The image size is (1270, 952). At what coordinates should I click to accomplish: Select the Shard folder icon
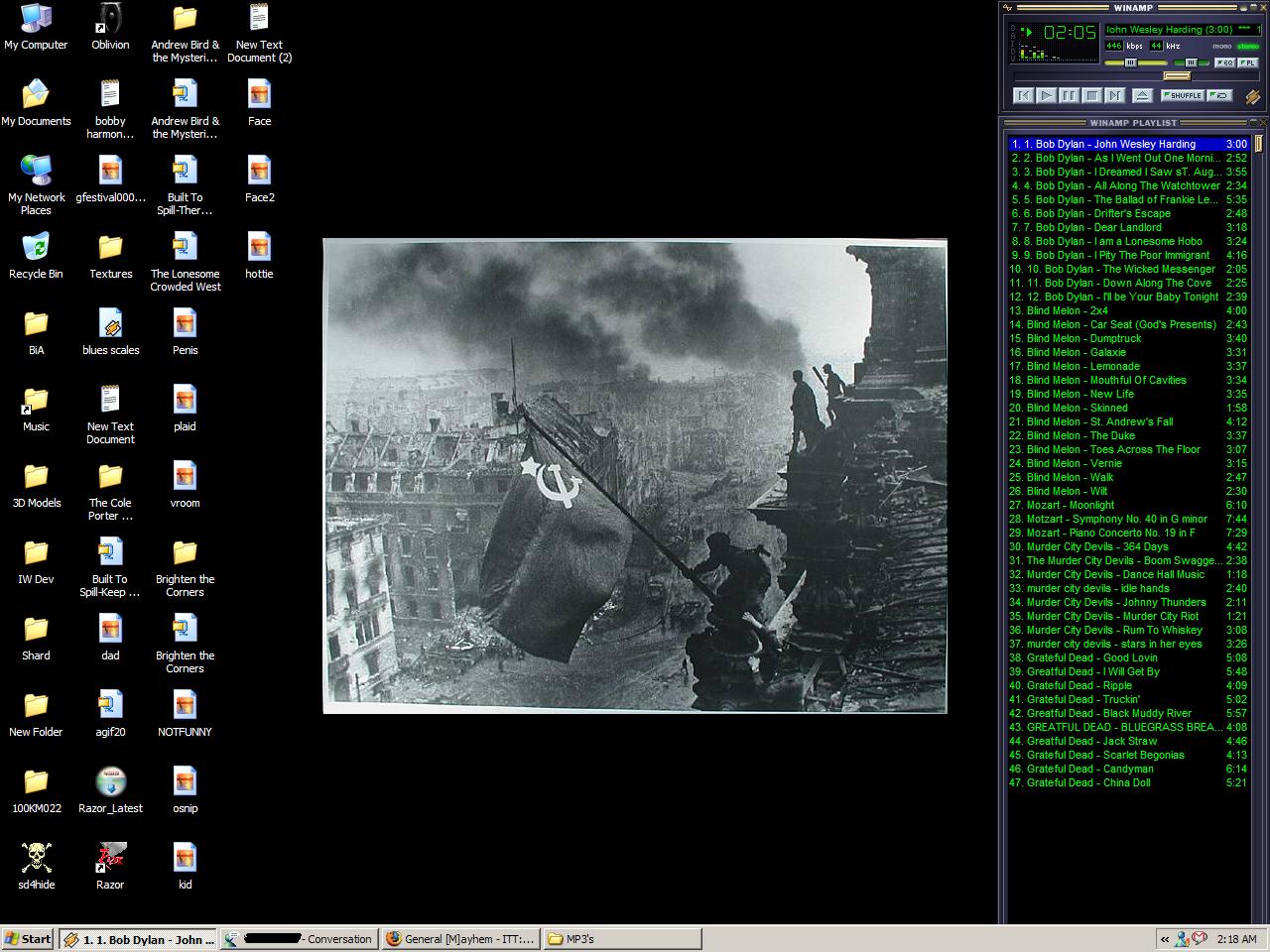[36, 638]
